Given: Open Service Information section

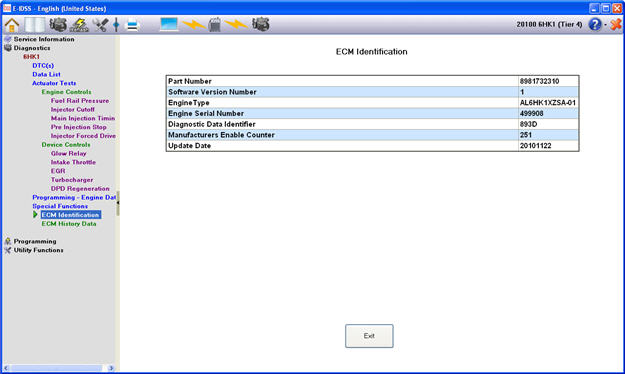Looking at the screenshot, I should point(44,39).
